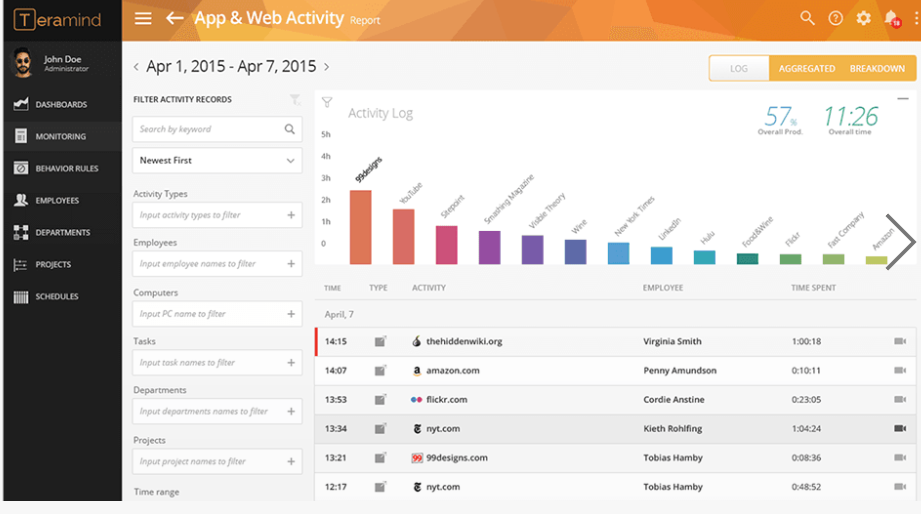921x514 pixels.
Task: Open employee Cordie Anstine
Action: tap(674, 399)
